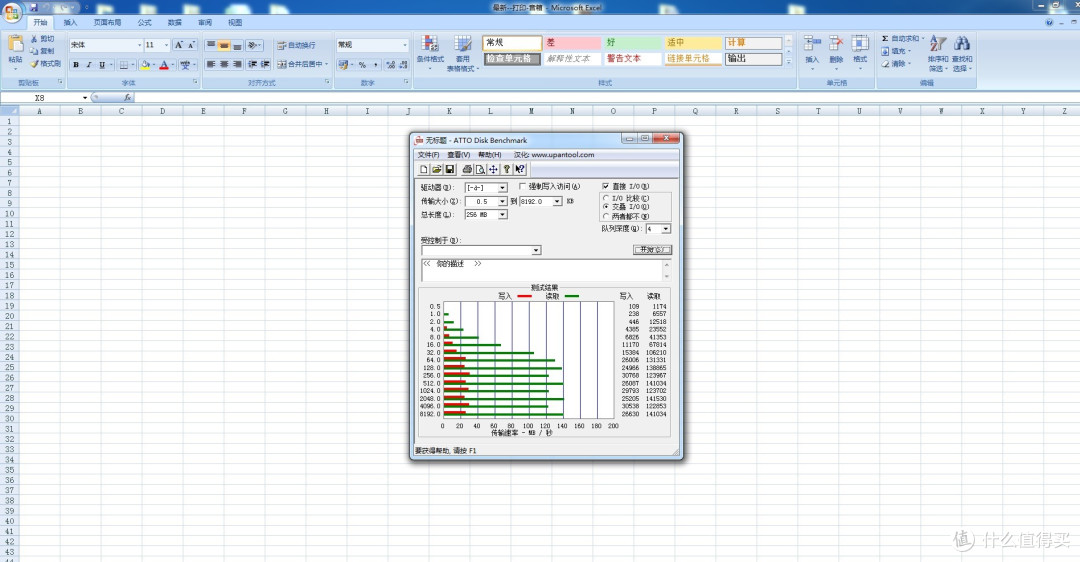Click Conditional Formatting (条件格式) in Excel
This screenshot has width=1080, height=562.
[430, 52]
